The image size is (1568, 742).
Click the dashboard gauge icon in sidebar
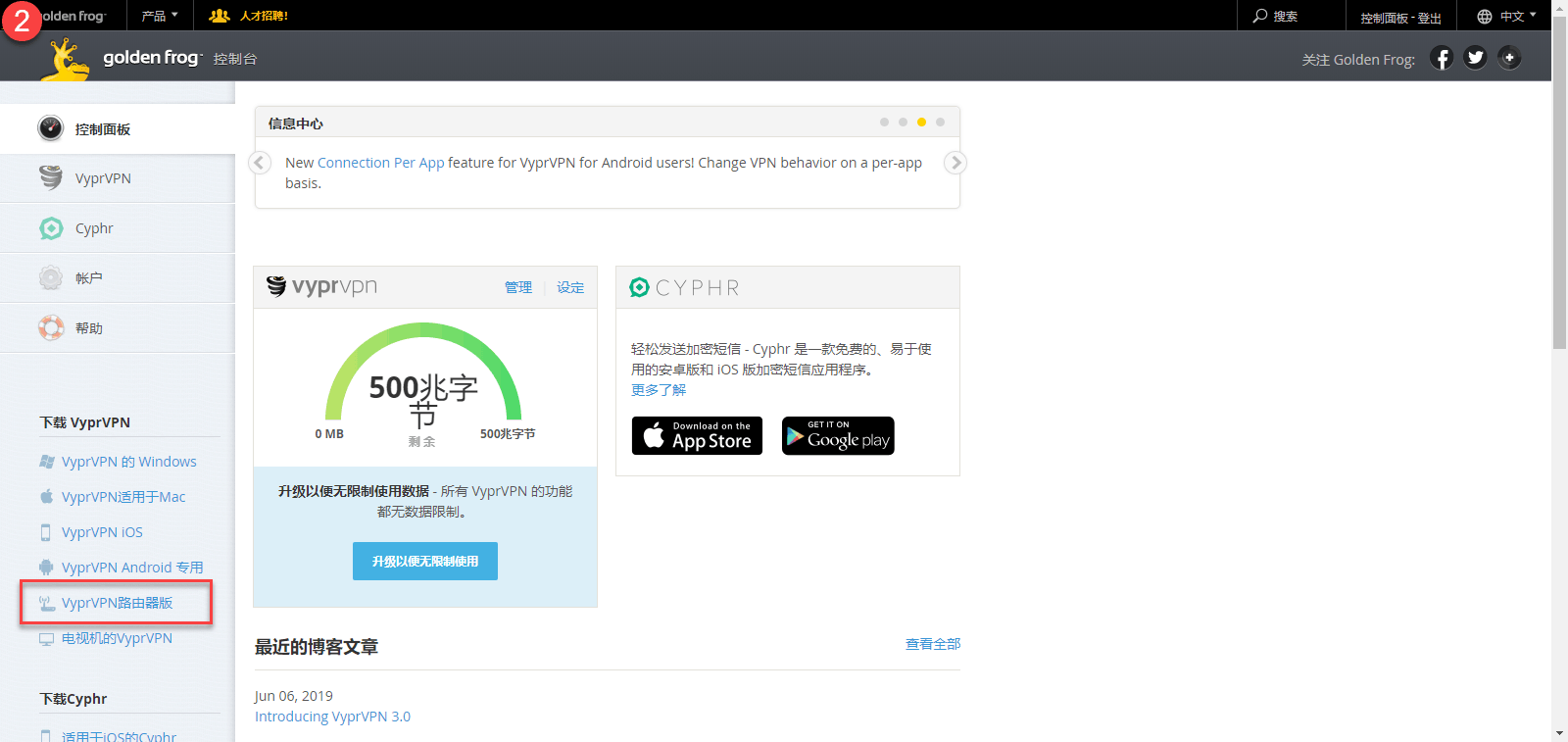click(51, 128)
